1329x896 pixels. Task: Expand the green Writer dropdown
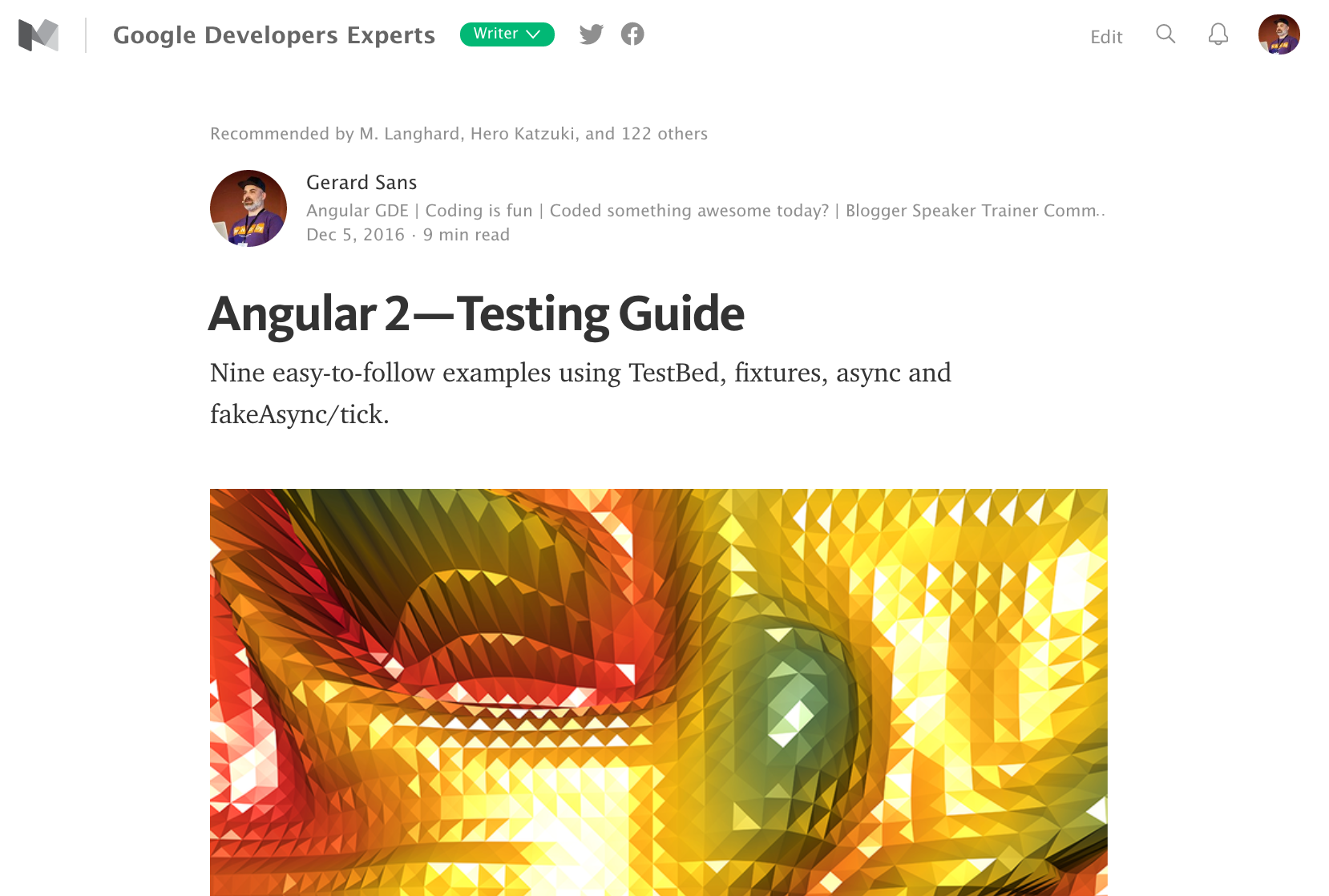click(507, 34)
